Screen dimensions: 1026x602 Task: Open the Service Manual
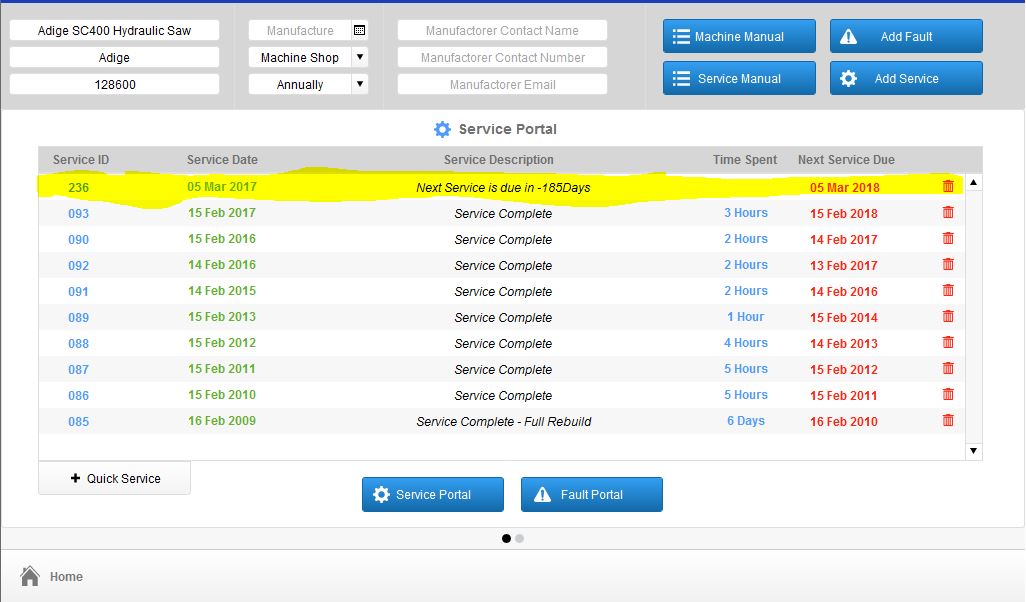coord(739,79)
